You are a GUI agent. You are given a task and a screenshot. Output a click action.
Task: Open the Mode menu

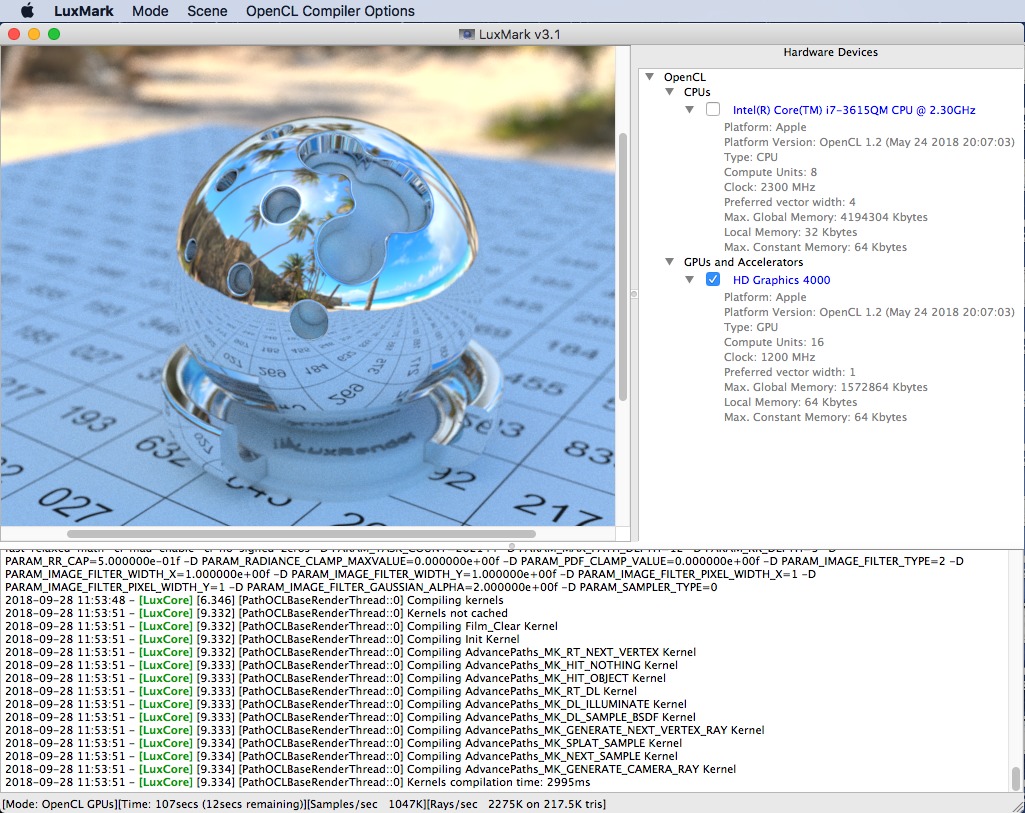pos(150,11)
